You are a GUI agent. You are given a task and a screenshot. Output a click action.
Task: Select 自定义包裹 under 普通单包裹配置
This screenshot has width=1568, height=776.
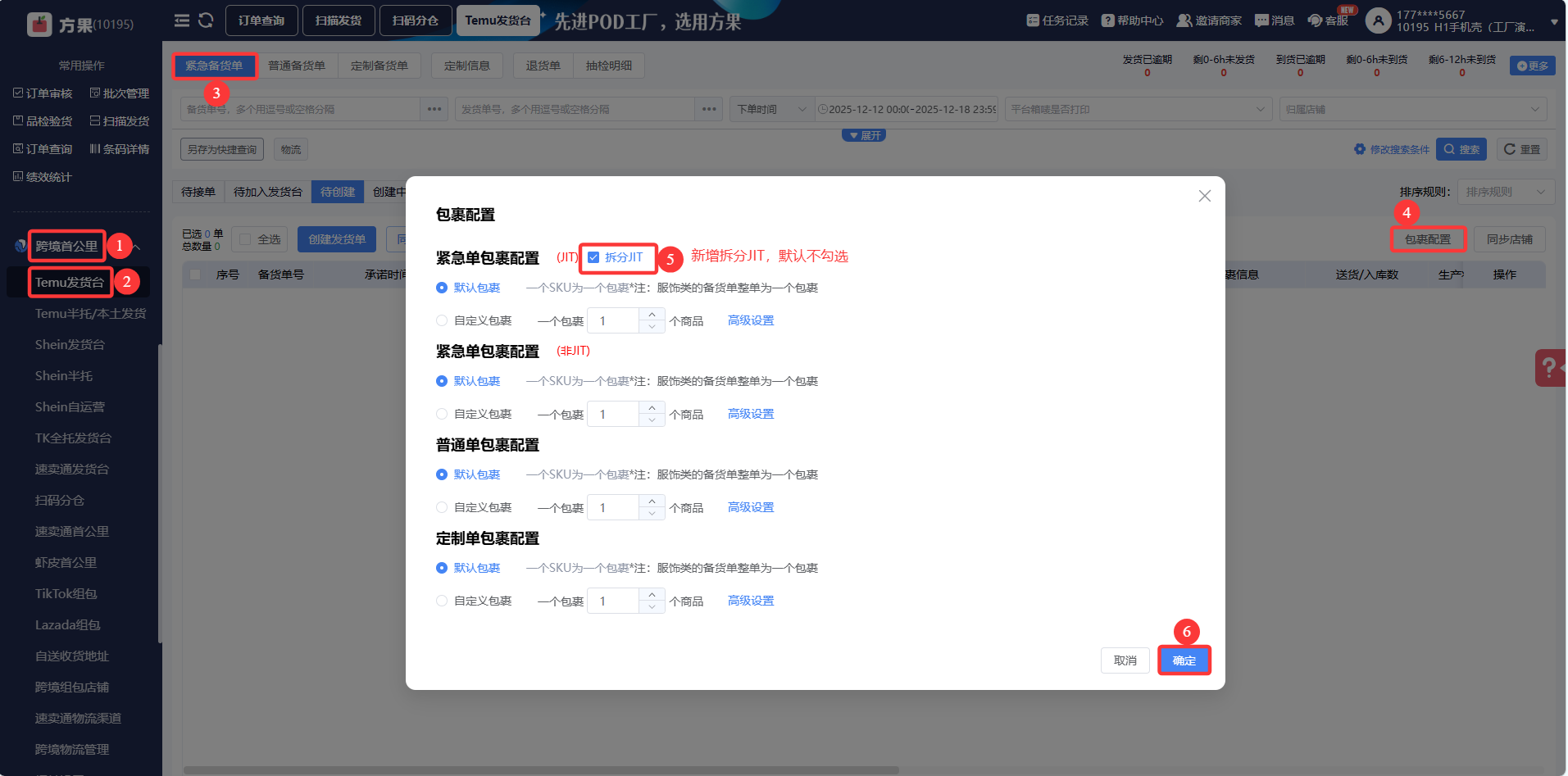point(442,507)
